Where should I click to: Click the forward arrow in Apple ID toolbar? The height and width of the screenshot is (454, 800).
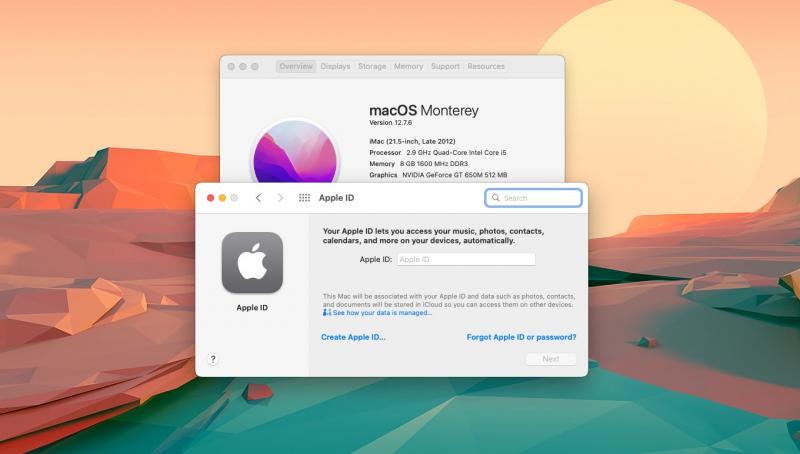point(280,198)
